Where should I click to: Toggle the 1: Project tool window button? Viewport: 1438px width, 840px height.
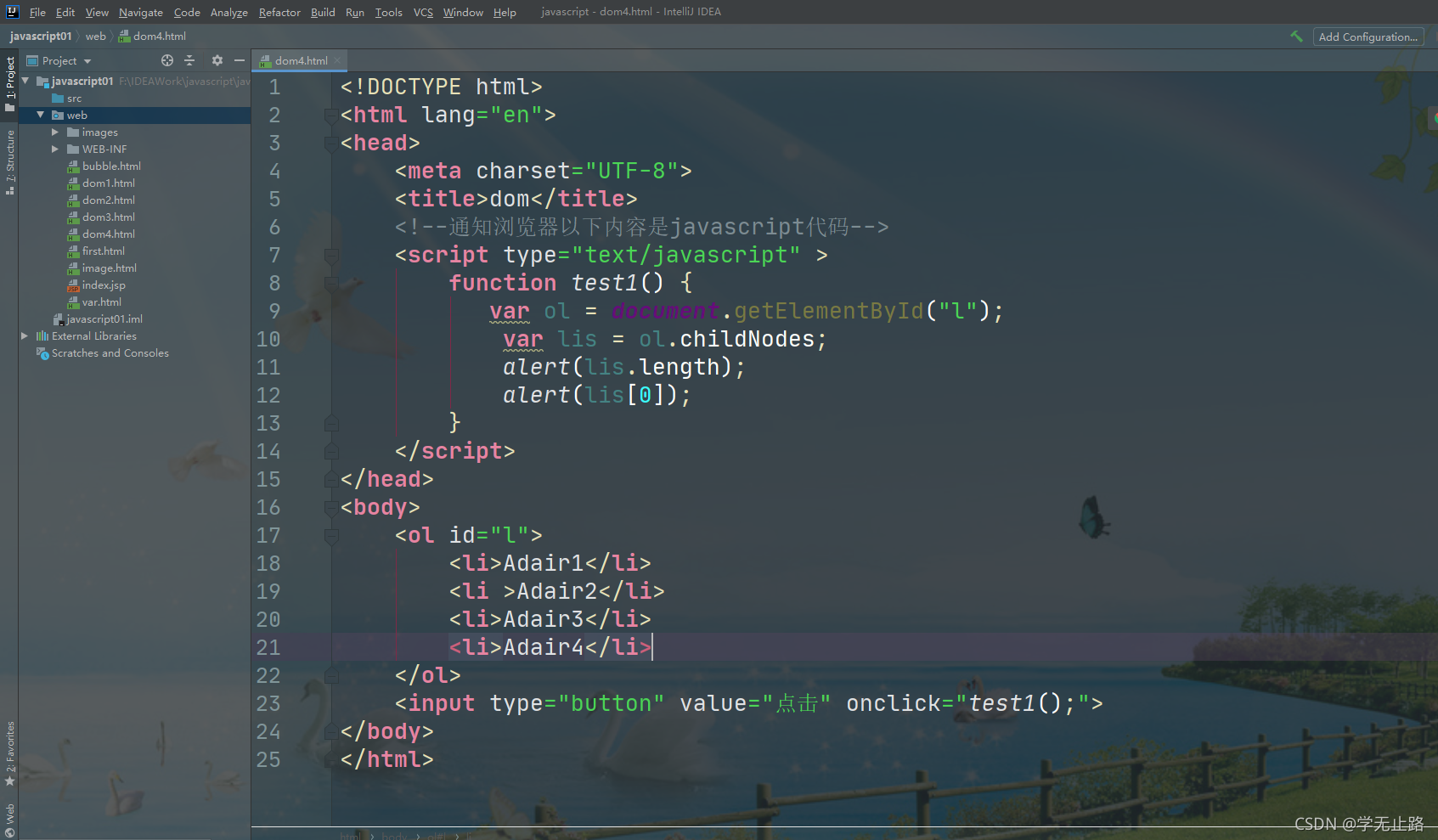[x=10, y=83]
